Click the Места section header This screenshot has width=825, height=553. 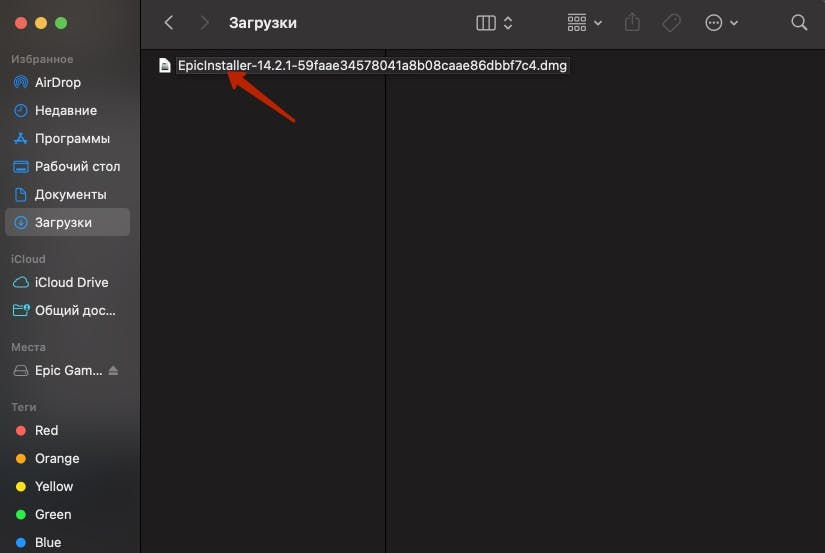(28, 347)
